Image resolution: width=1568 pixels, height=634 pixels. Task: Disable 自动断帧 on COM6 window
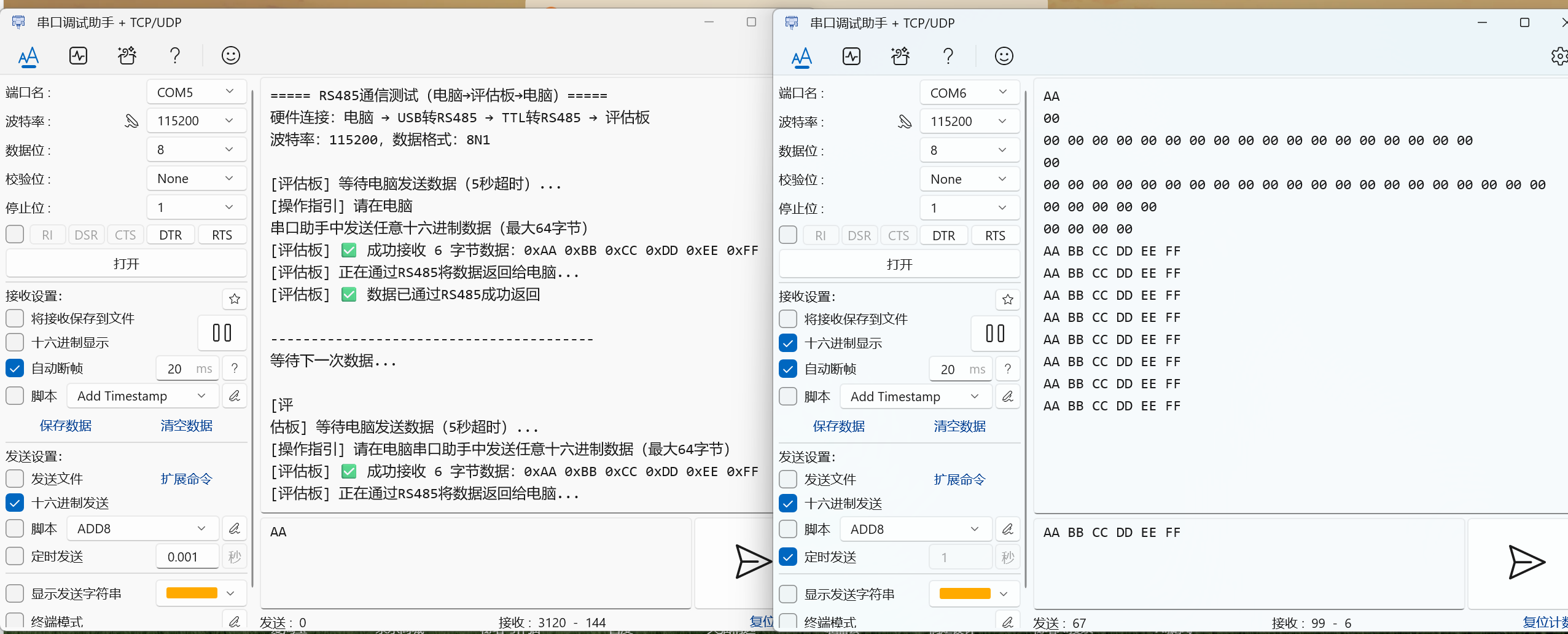[x=787, y=368]
